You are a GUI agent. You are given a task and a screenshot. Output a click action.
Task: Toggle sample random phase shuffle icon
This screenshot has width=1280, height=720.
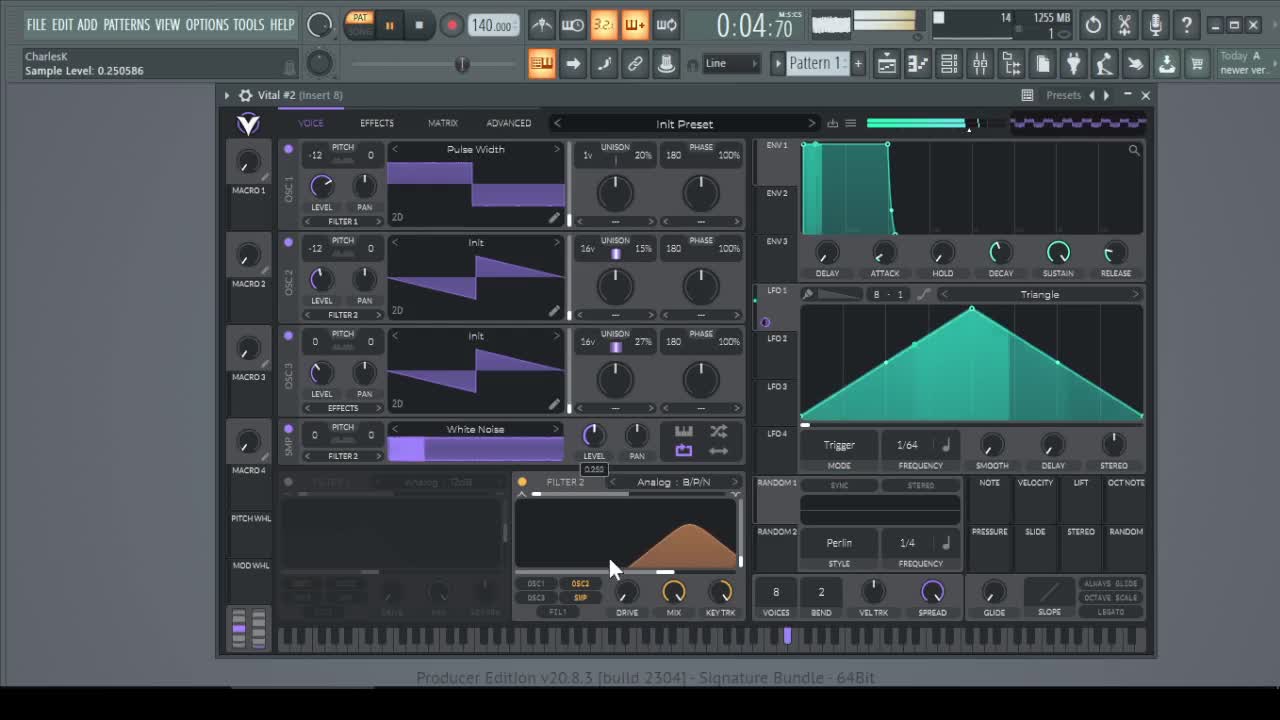(718, 431)
